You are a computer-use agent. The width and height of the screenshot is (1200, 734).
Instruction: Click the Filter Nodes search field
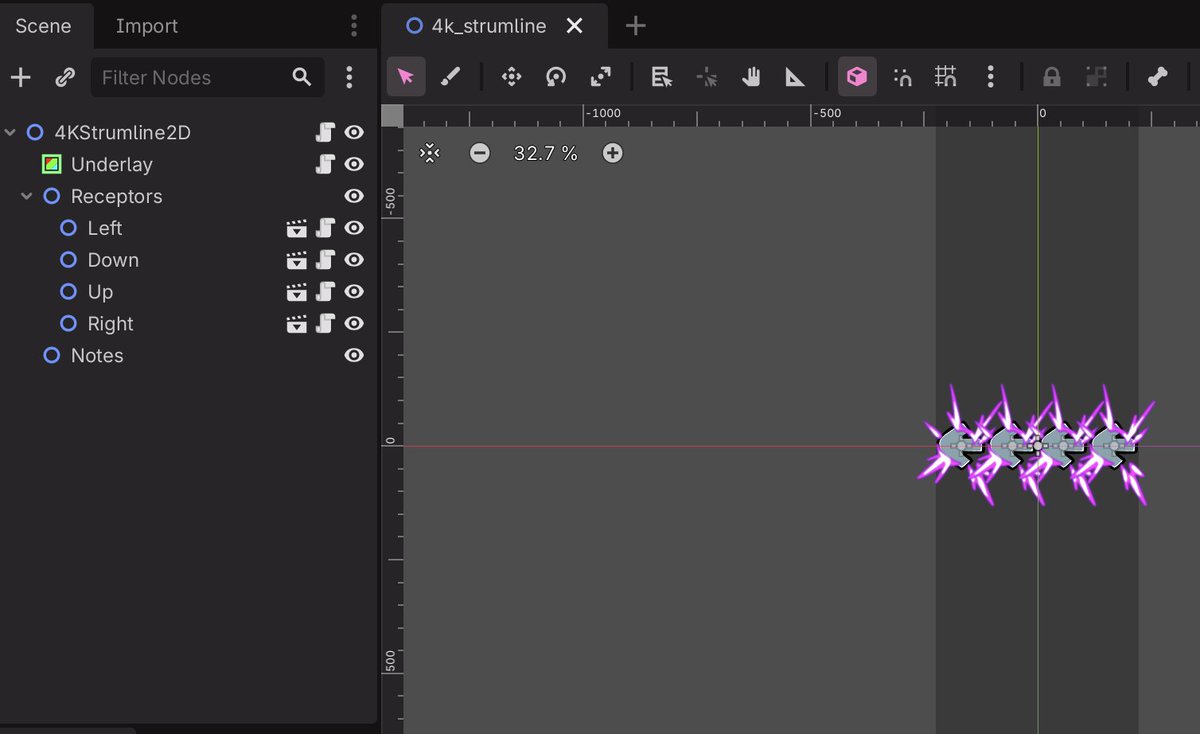coord(207,77)
